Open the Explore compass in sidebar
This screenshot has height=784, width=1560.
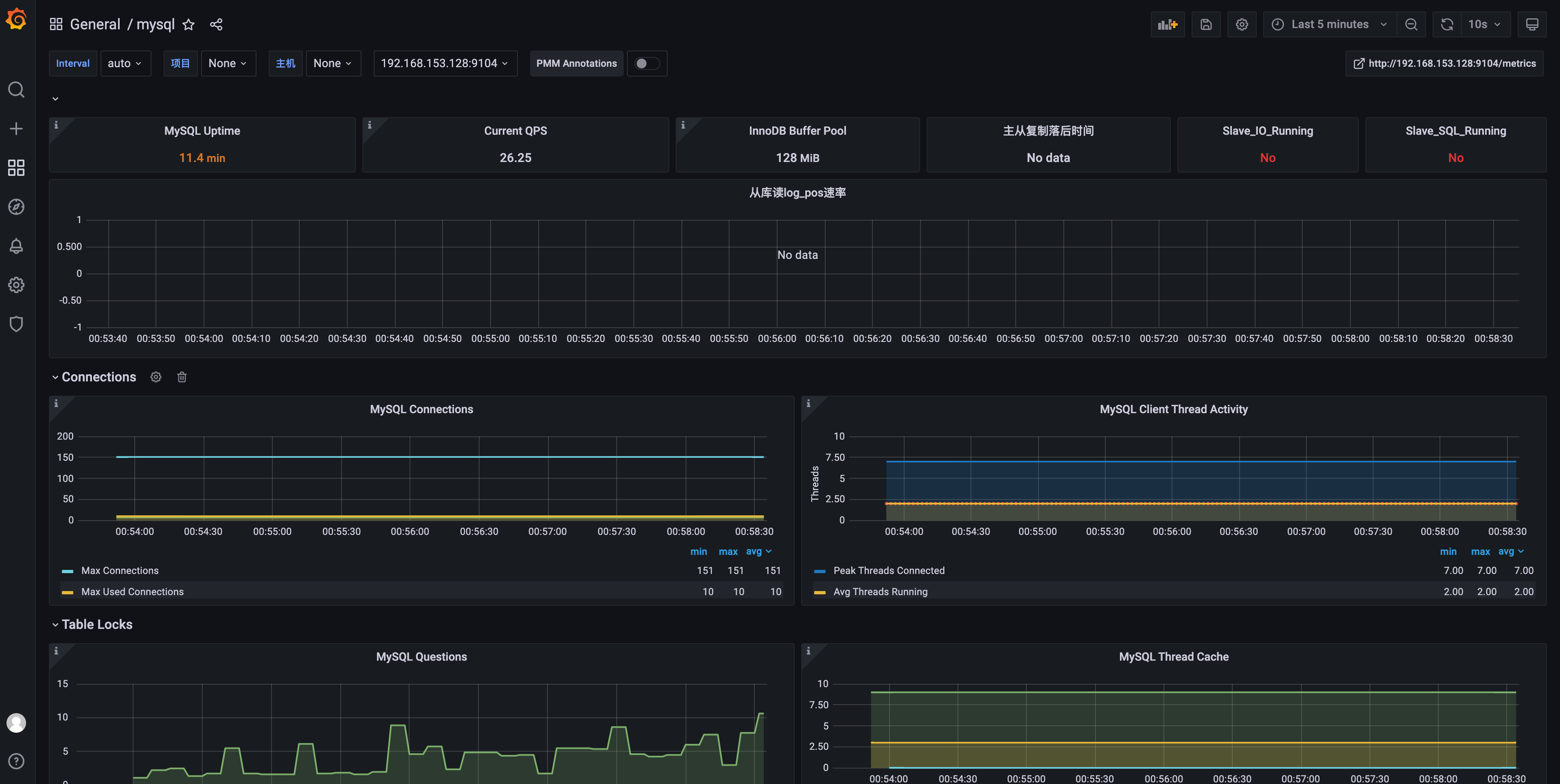(16, 207)
